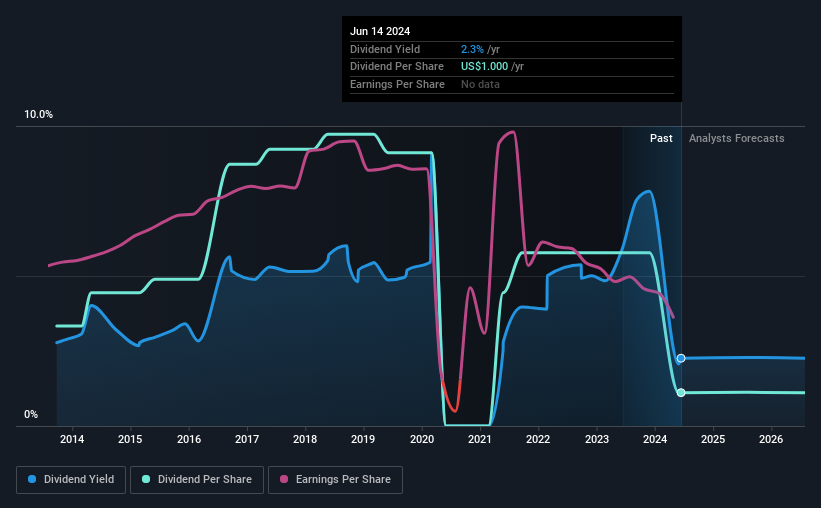Image resolution: width=821 pixels, height=508 pixels.
Task: Click the '2.3%' dividend yield value
Action: [x=472, y=49]
